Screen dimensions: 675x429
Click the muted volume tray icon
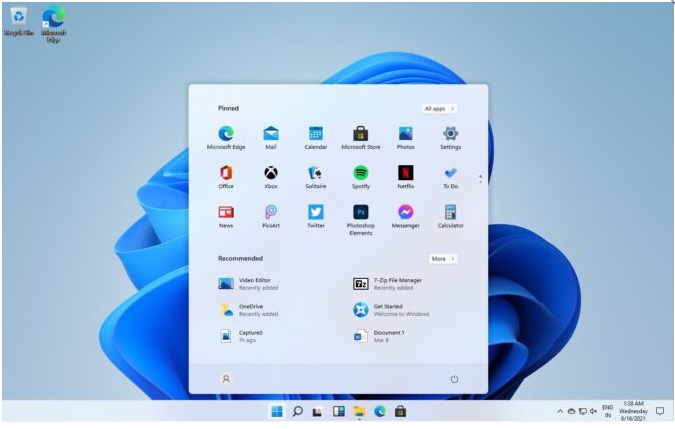[594, 411]
